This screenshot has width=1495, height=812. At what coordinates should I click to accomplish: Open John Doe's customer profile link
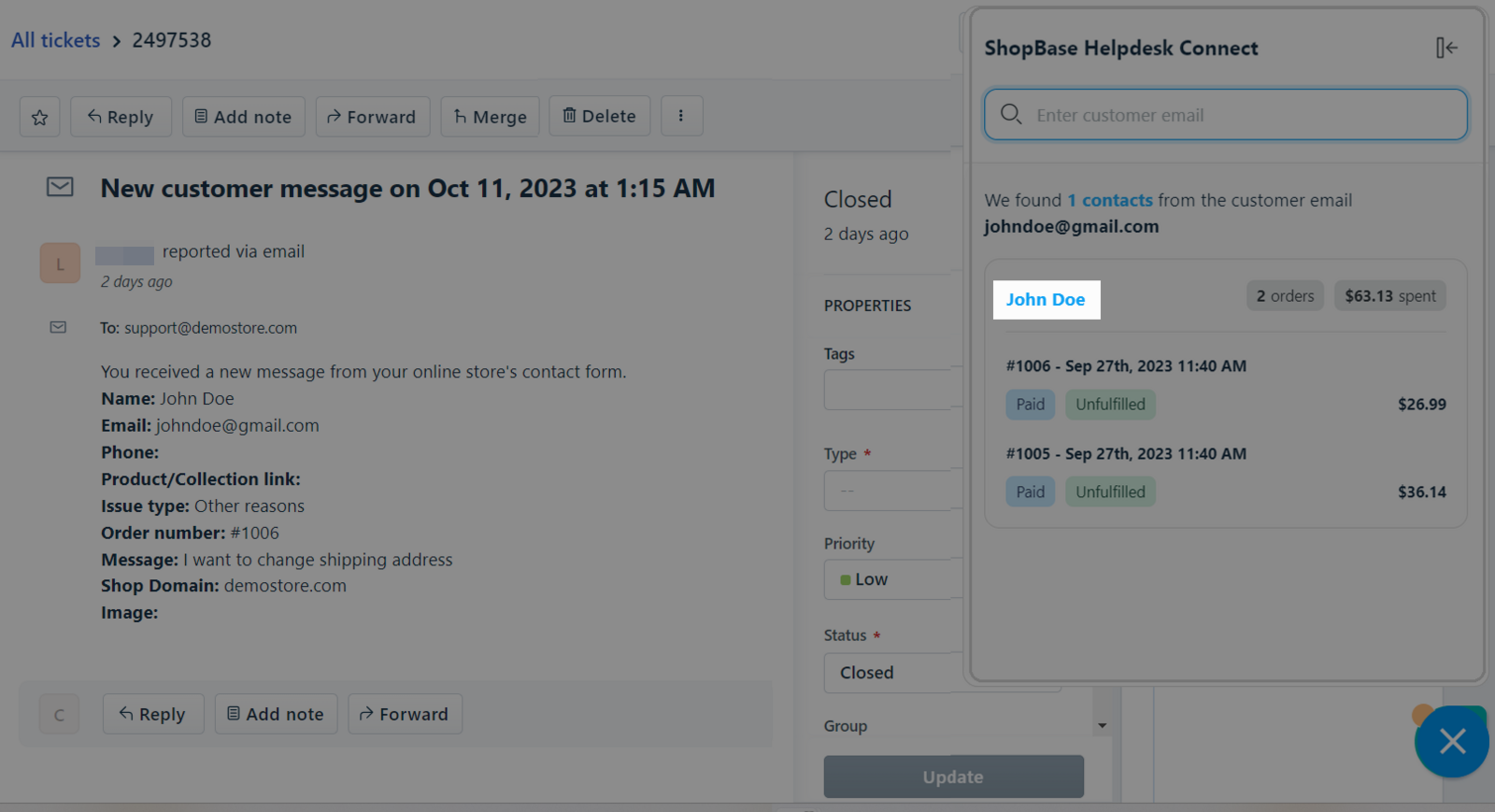click(x=1046, y=300)
